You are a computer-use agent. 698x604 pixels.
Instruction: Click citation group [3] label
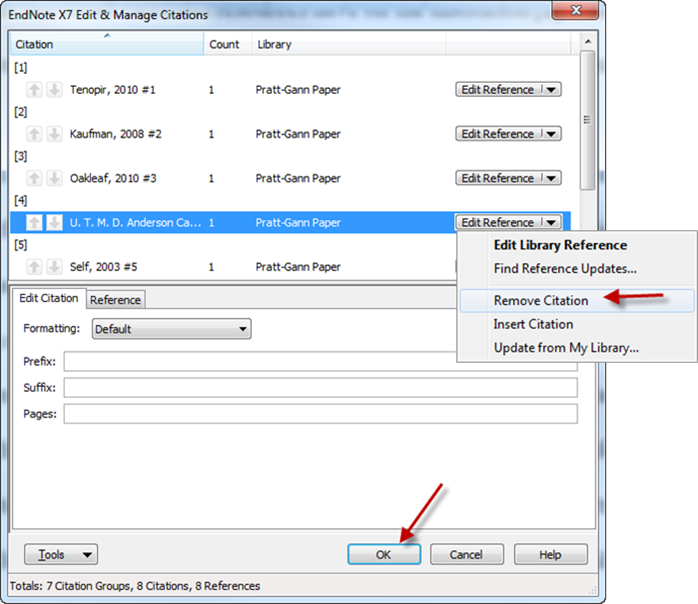point(20,156)
